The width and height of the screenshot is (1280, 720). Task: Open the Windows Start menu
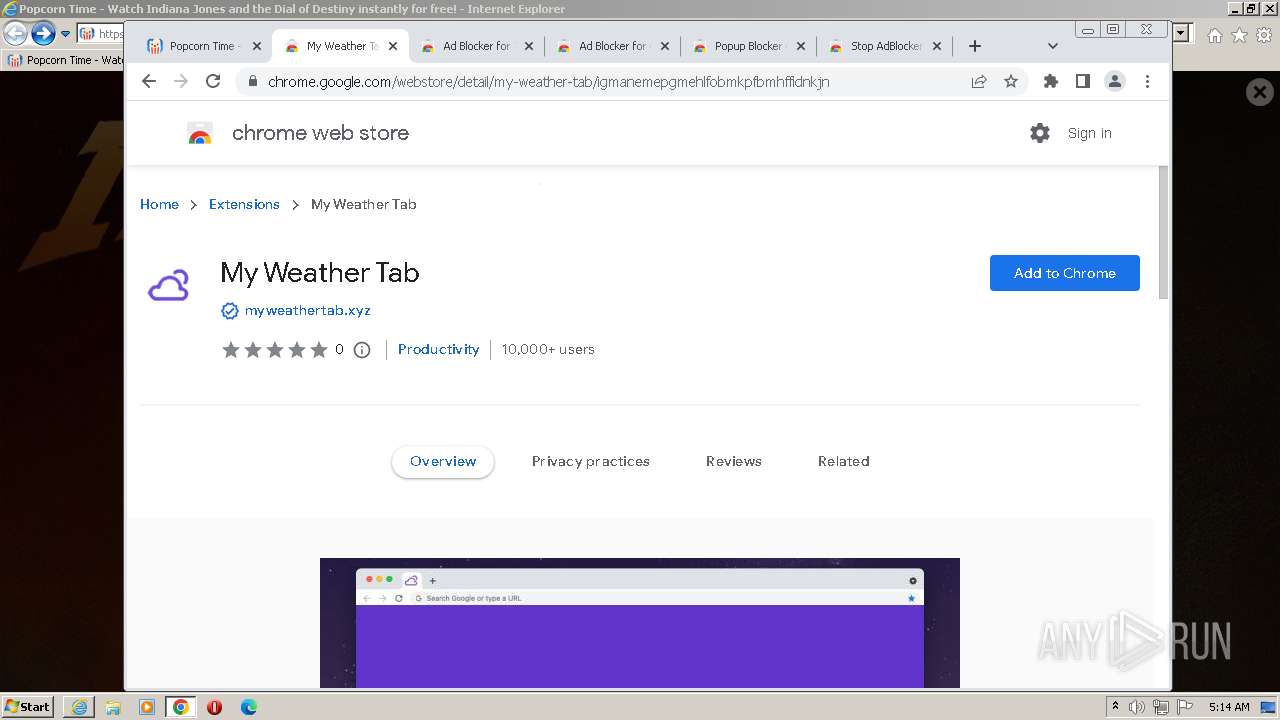pyautogui.click(x=28, y=707)
